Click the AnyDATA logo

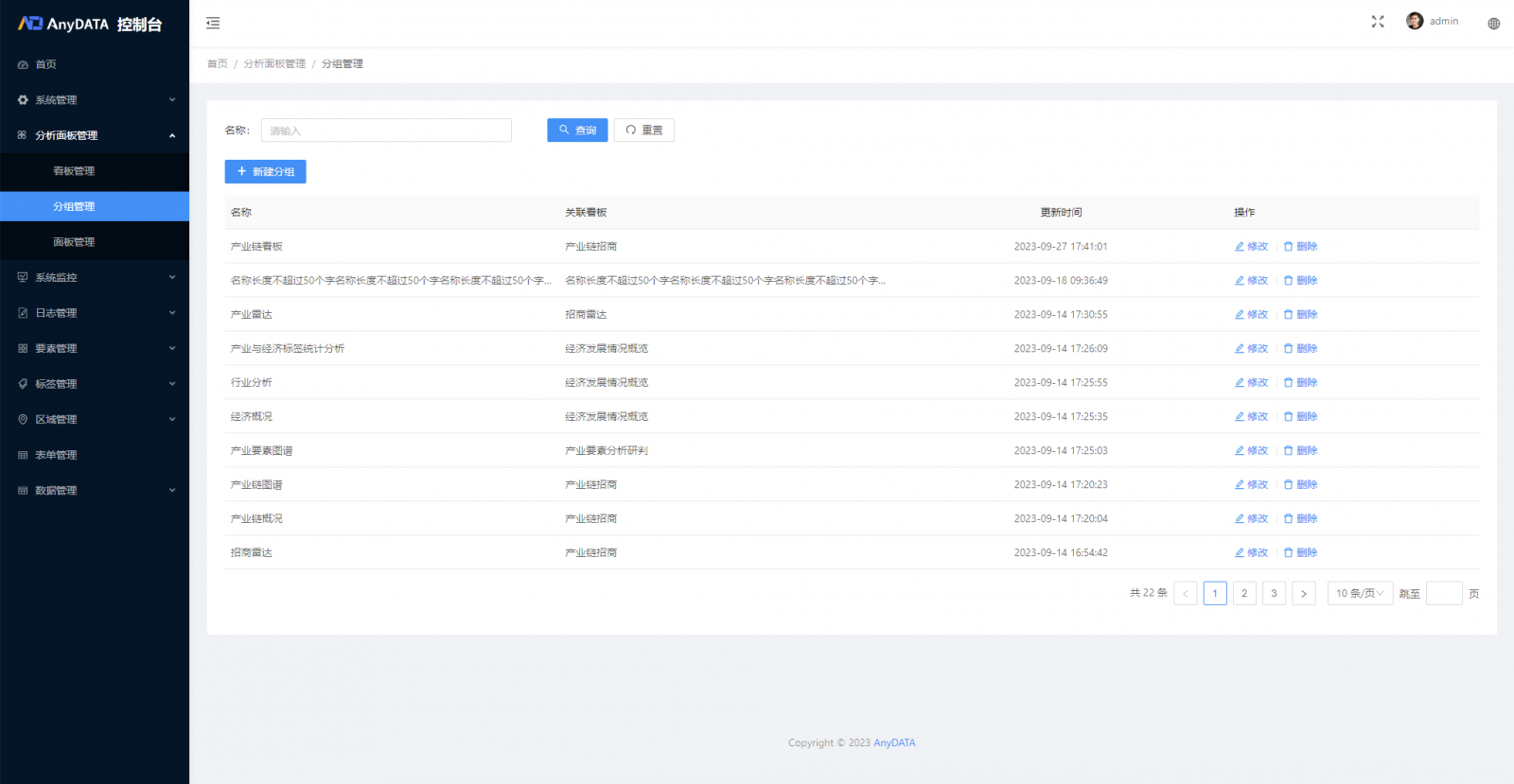click(x=90, y=24)
